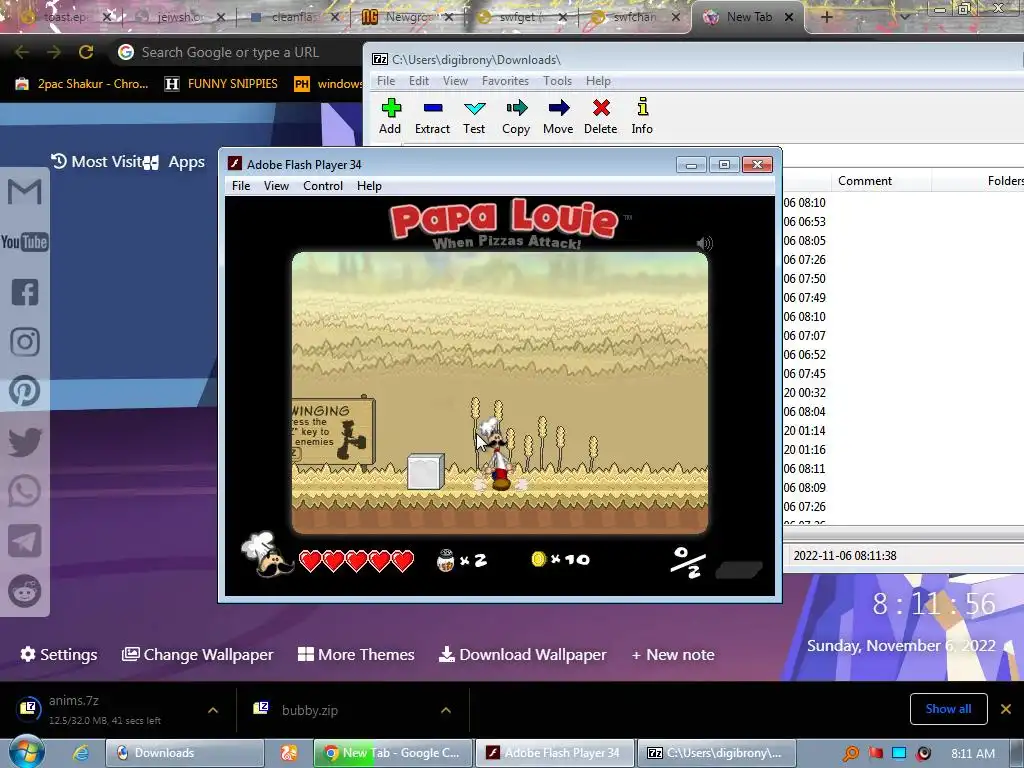Switch to the Newgrounds Chrome tab

(x=409, y=17)
